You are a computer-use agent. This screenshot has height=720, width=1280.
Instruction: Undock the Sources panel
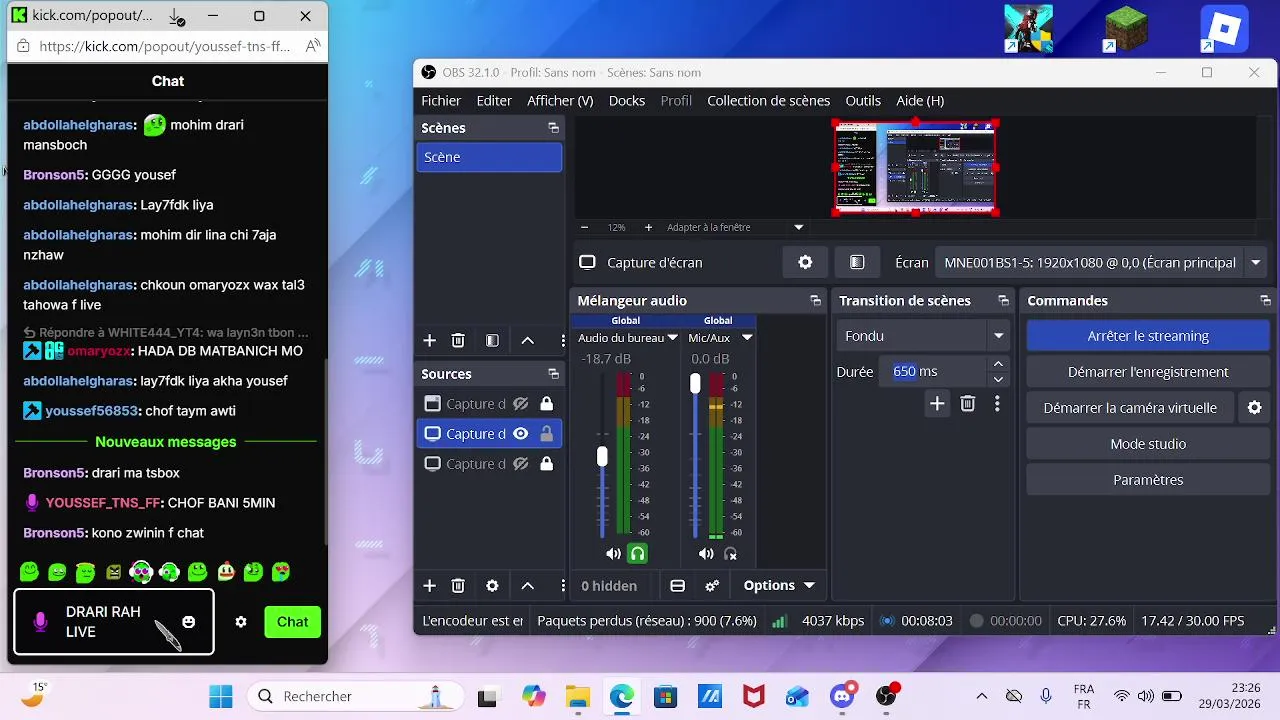[553, 374]
